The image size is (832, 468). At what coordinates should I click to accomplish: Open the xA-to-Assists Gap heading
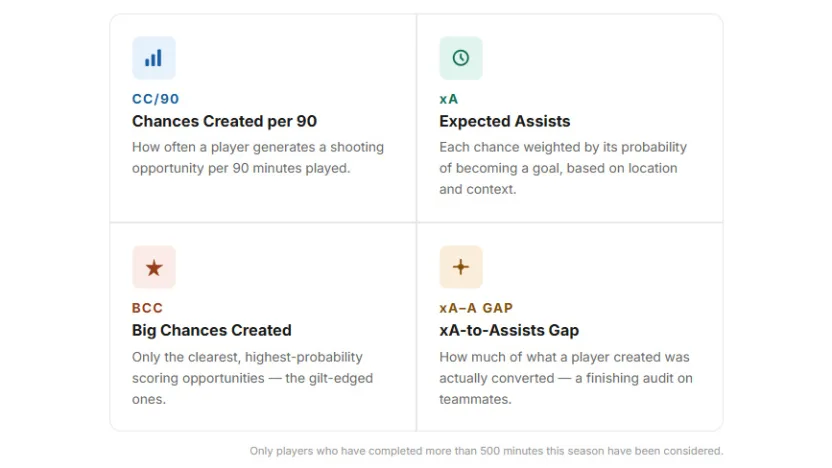pos(509,330)
